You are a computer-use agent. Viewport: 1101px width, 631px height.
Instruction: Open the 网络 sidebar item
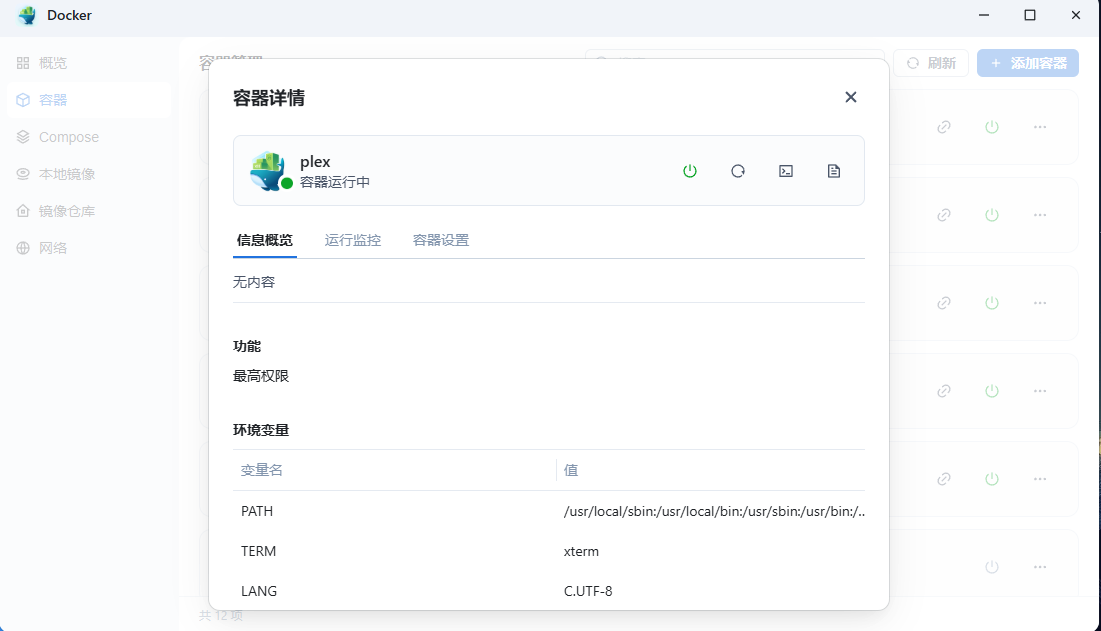[53, 248]
